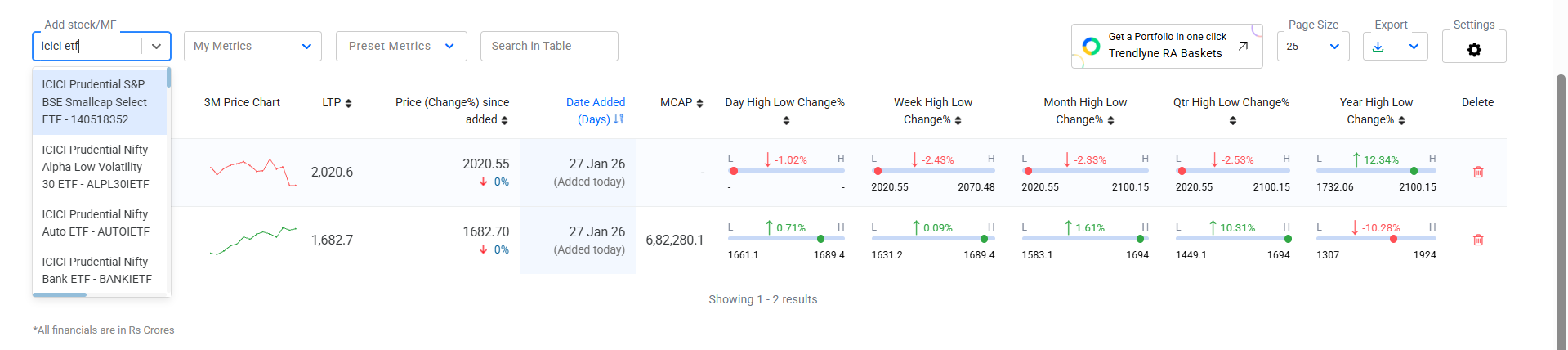
Task: Delete the second row with trash icon
Action: tap(1477, 240)
